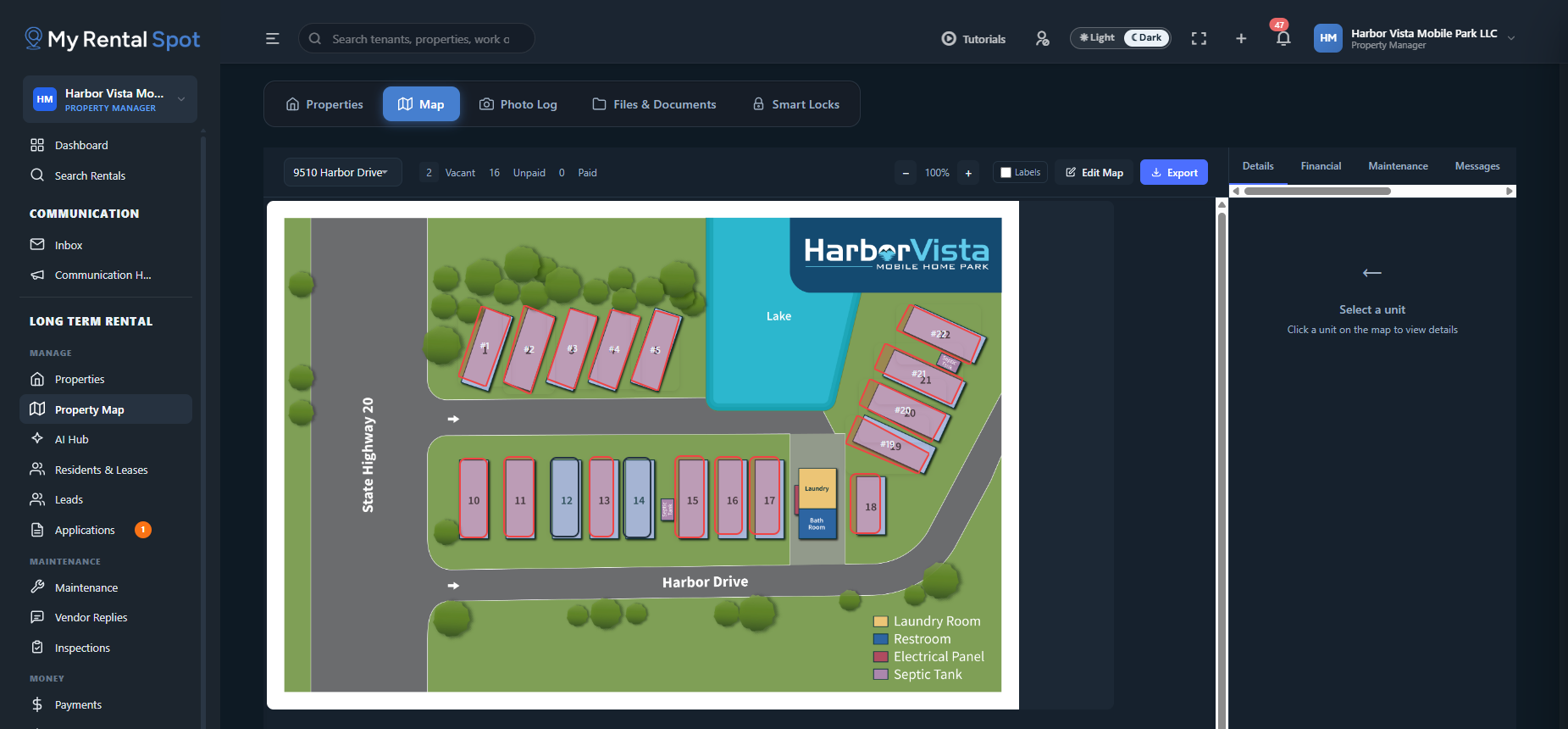
Task: Expand the user menu chevron top right
Action: [x=1511, y=38]
